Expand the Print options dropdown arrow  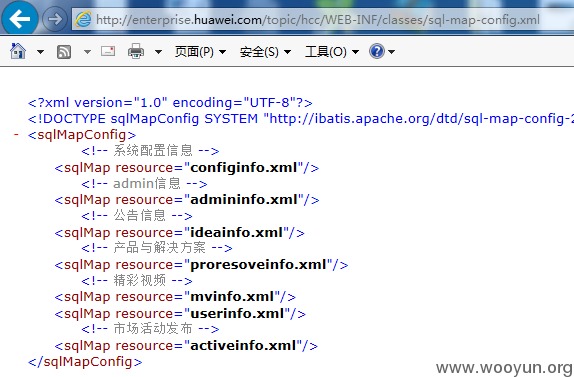pyautogui.click(x=158, y=52)
